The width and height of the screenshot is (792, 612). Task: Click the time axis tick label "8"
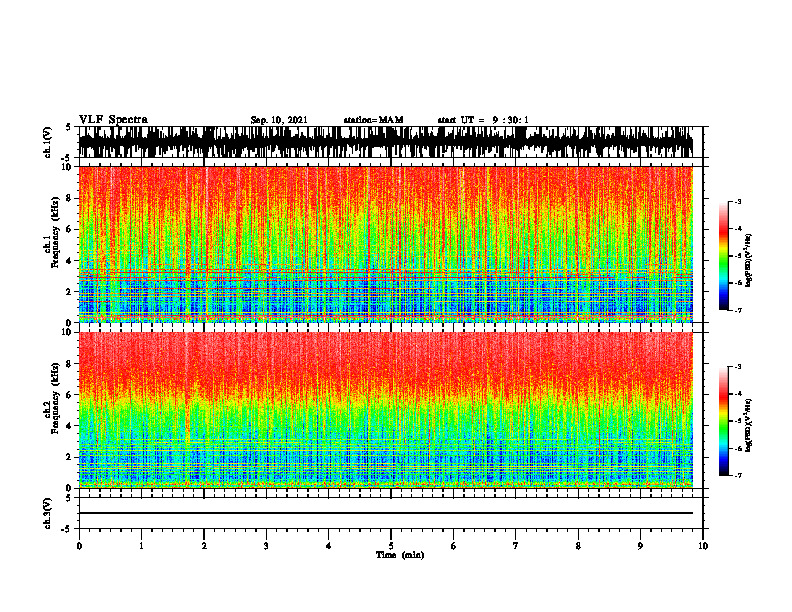[578, 546]
